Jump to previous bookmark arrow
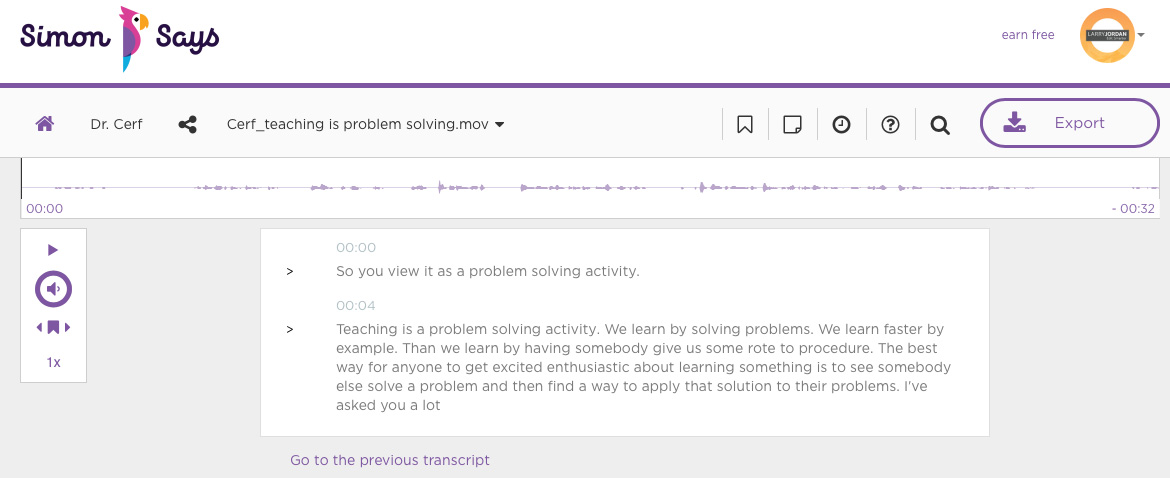Viewport: 1170px width, 478px height. [39, 327]
